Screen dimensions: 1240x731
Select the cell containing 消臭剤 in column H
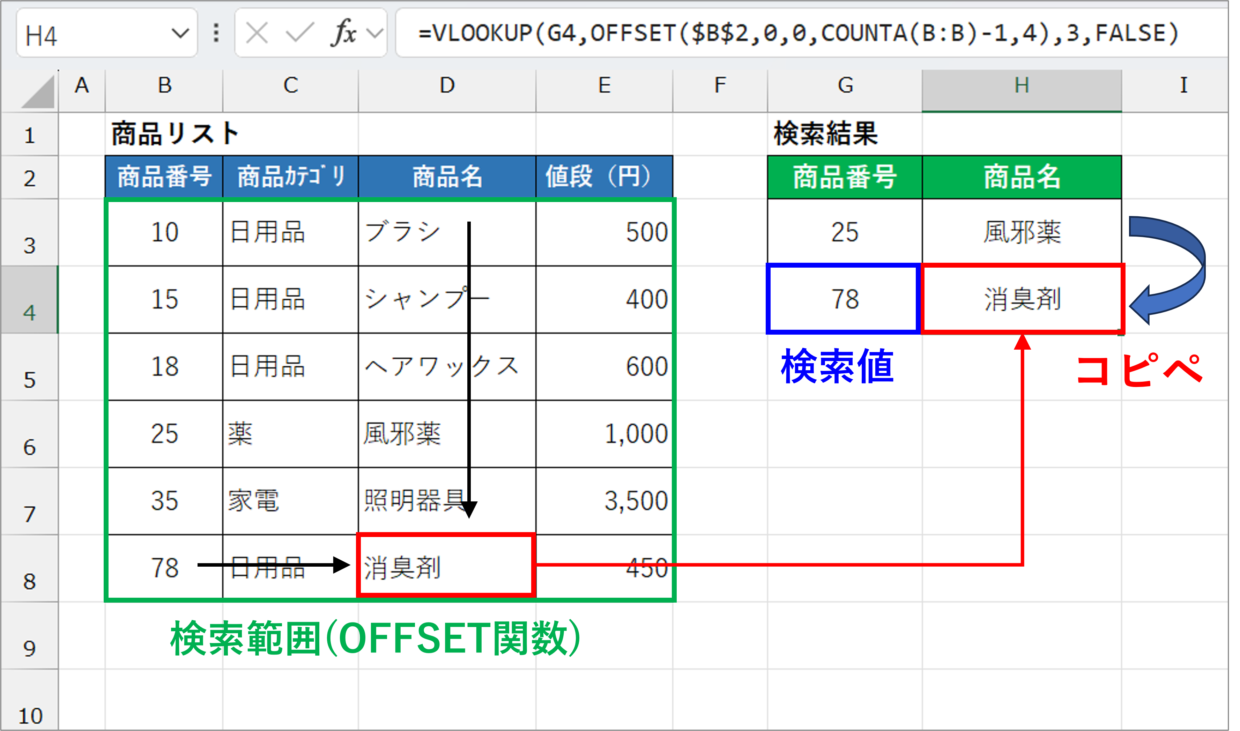(1021, 299)
